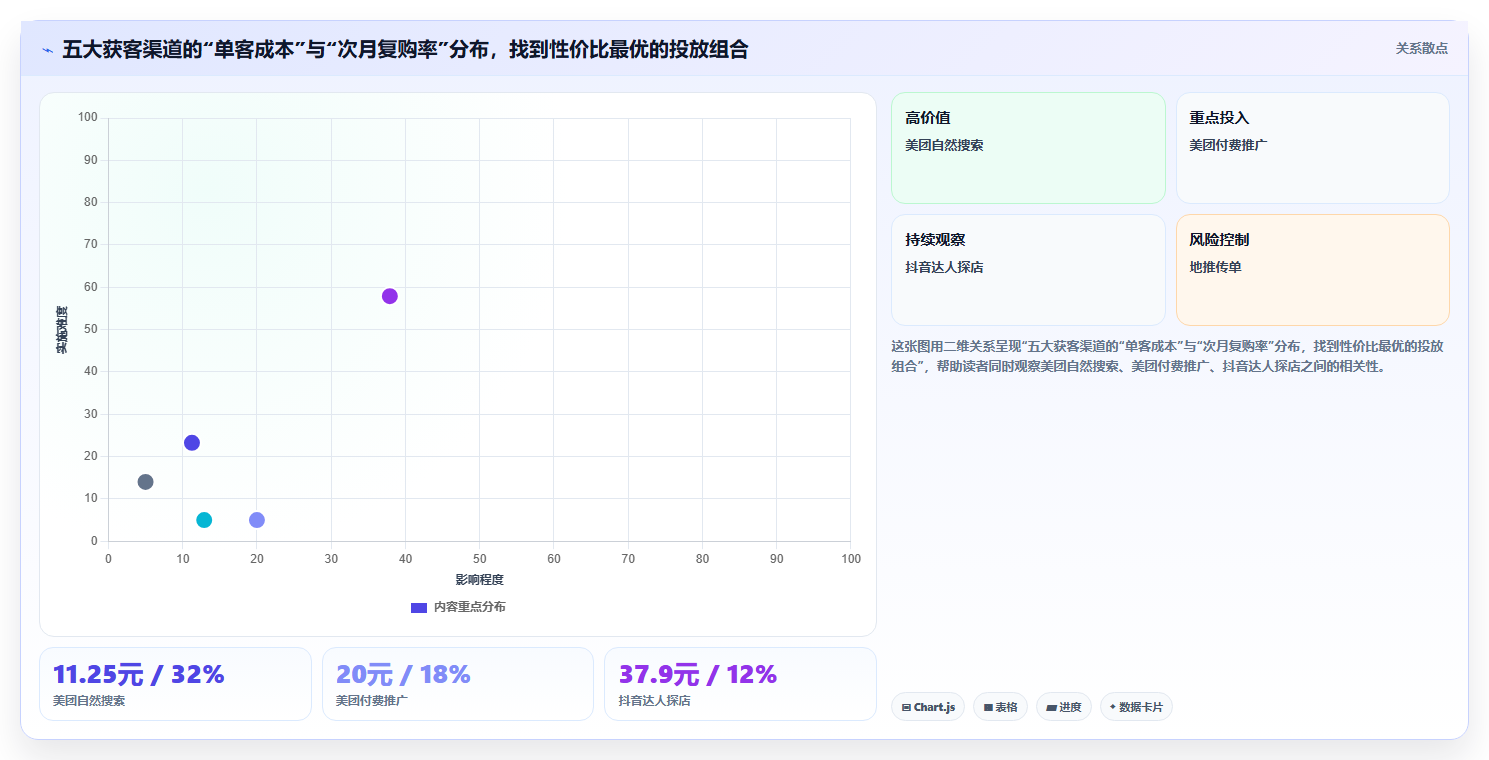Click 美团自然搜索 inside the 高价值 card
Screen dimensions: 1489x760
point(944,145)
